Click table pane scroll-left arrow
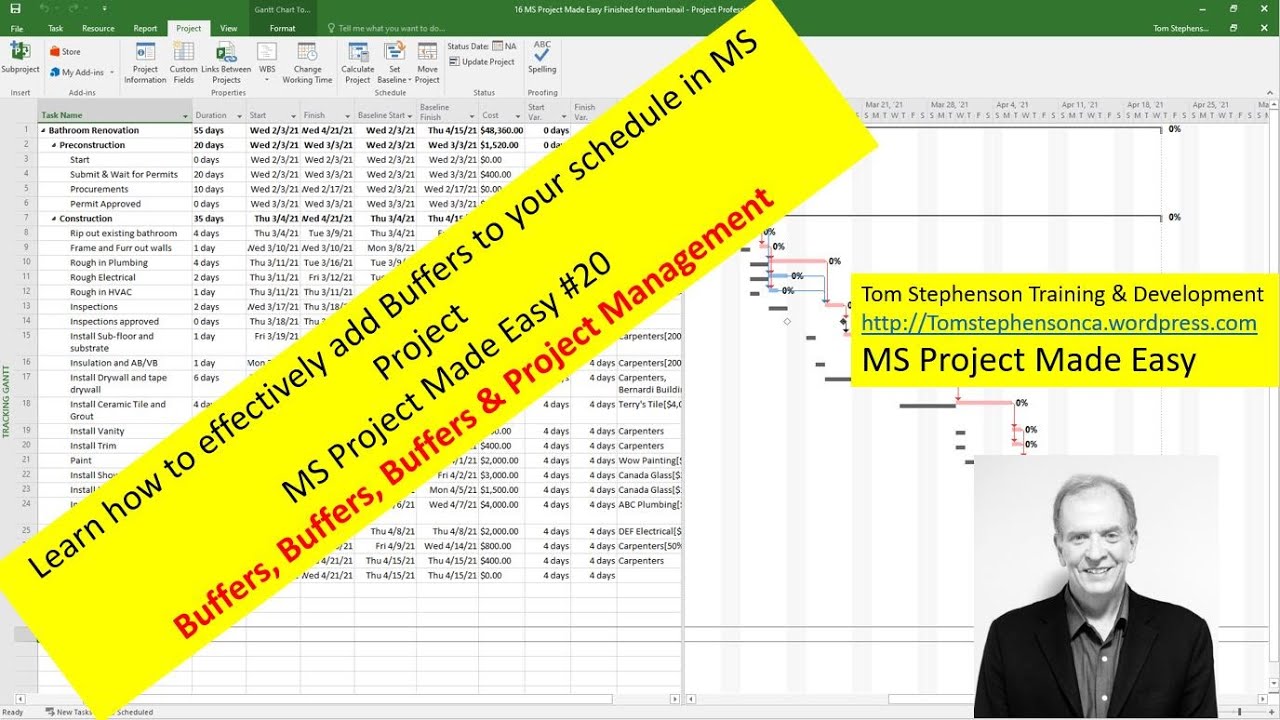This screenshot has height=720, width=1280. [20, 699]
